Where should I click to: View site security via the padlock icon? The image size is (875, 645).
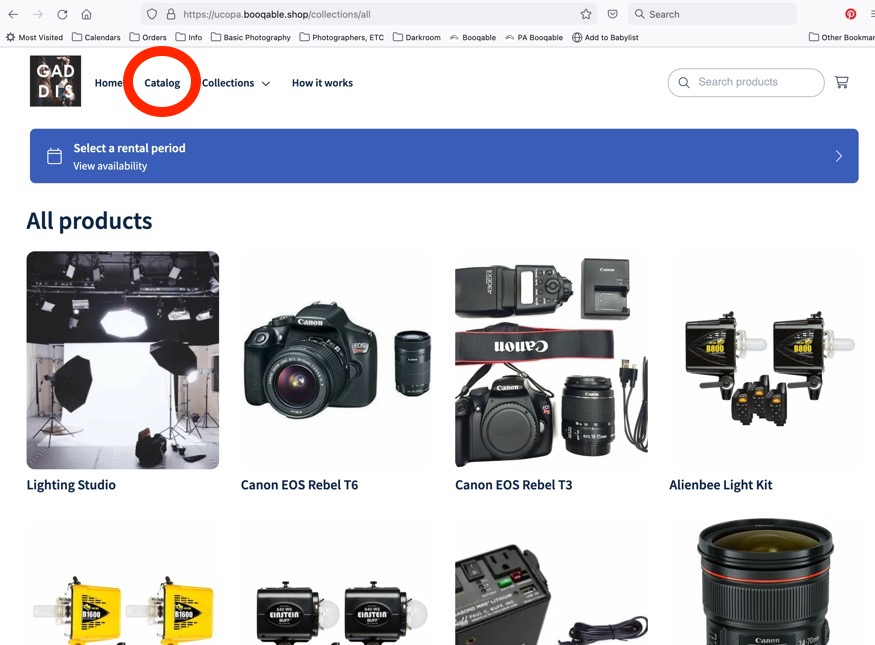(171, 15)
